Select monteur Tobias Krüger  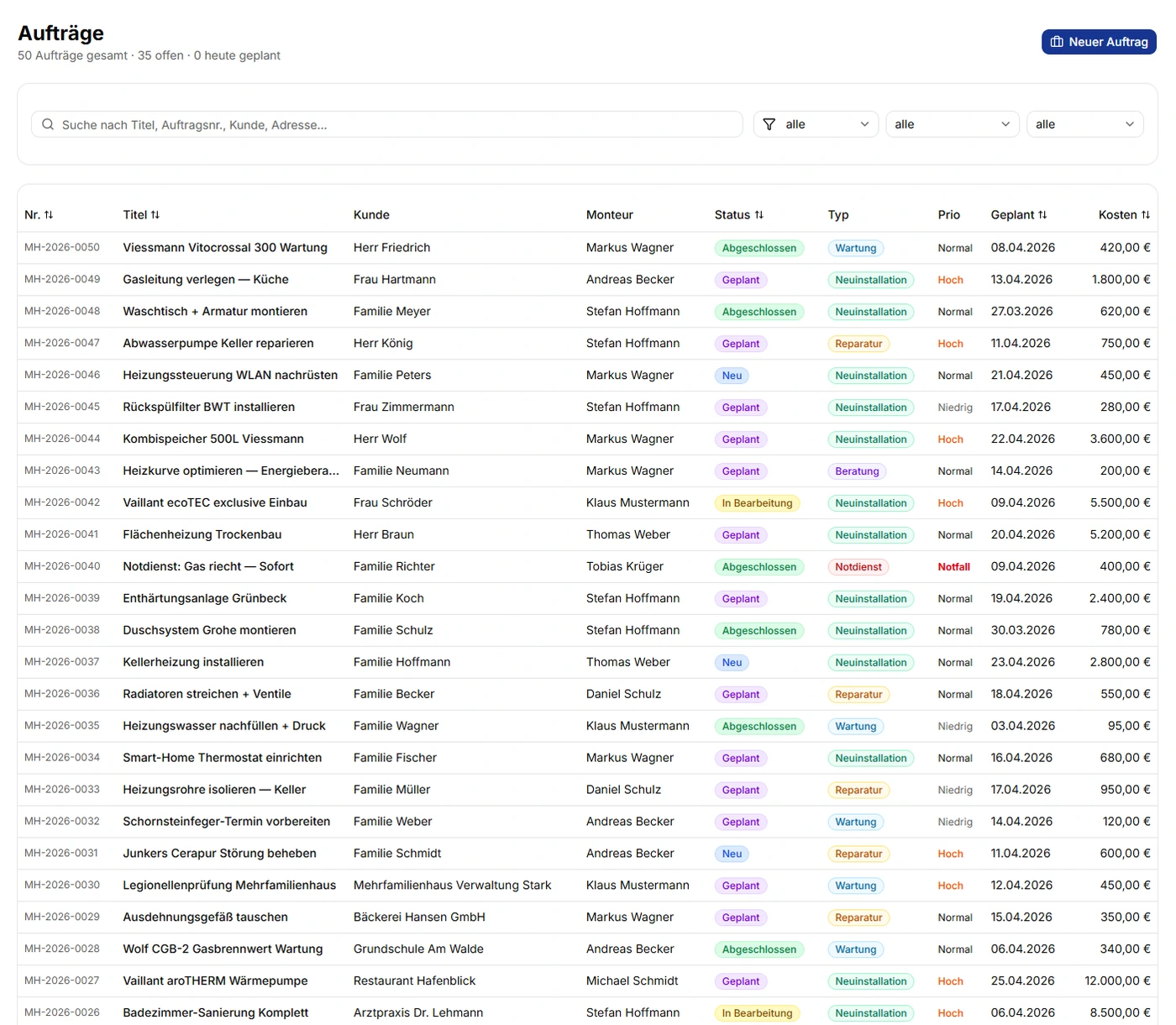[625, 567]
